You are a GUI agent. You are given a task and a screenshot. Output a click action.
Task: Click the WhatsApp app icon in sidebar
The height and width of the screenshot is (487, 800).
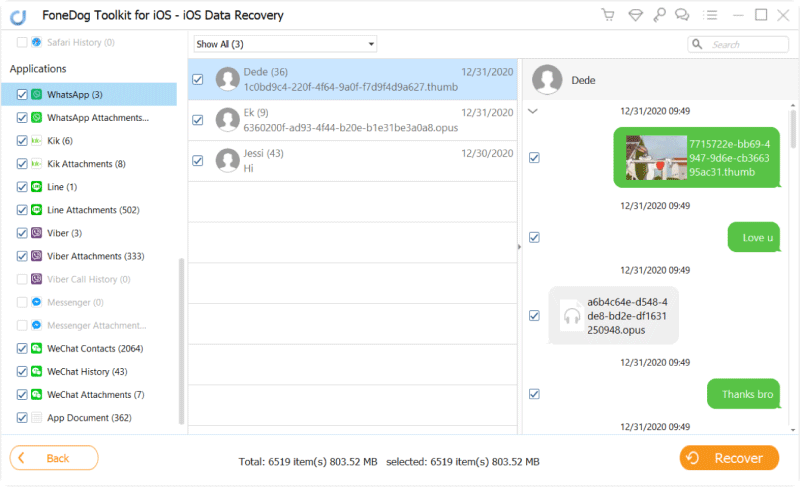pyautogui.click(x=37, y=94)
